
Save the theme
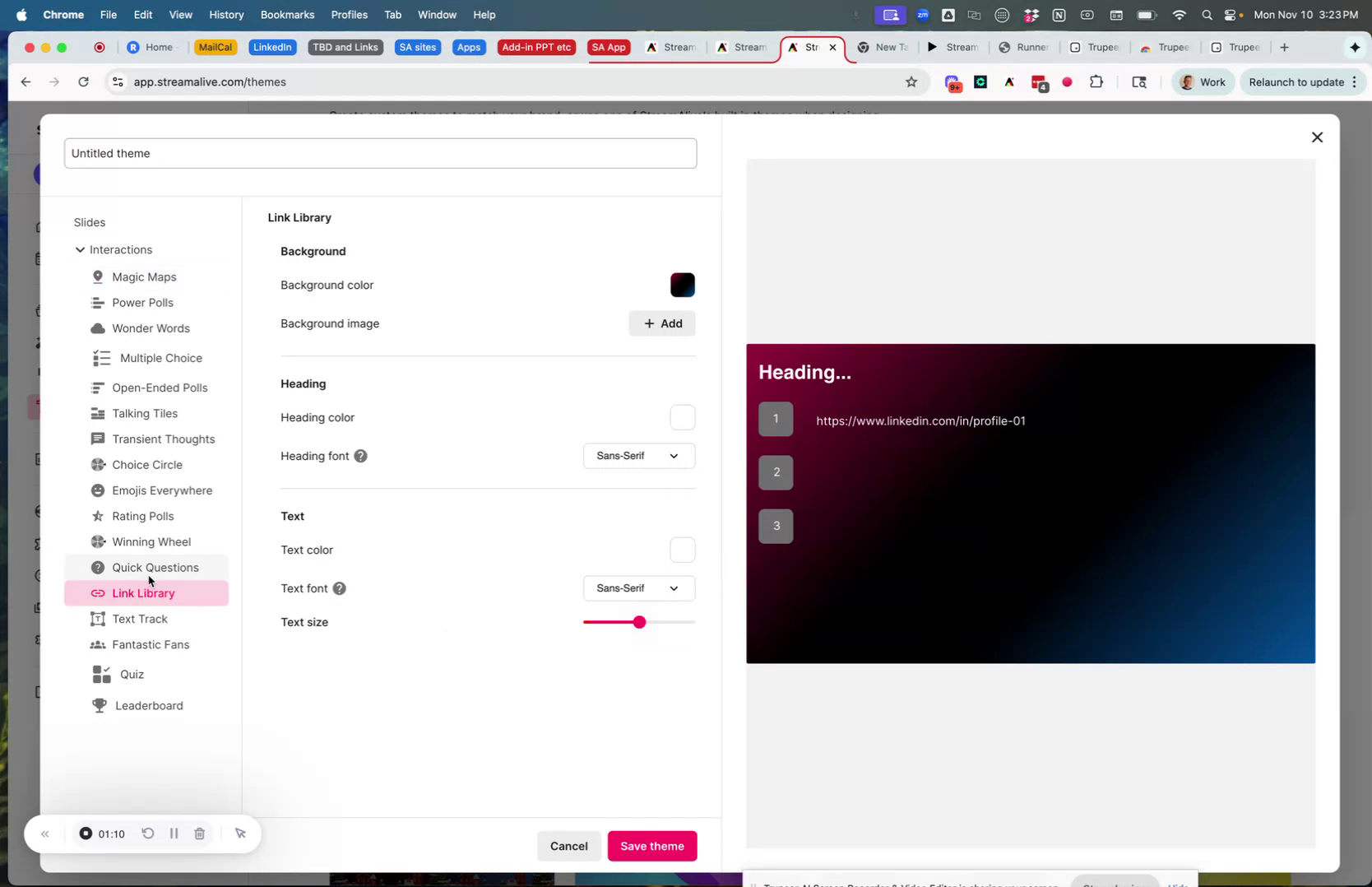click(652, 846)
